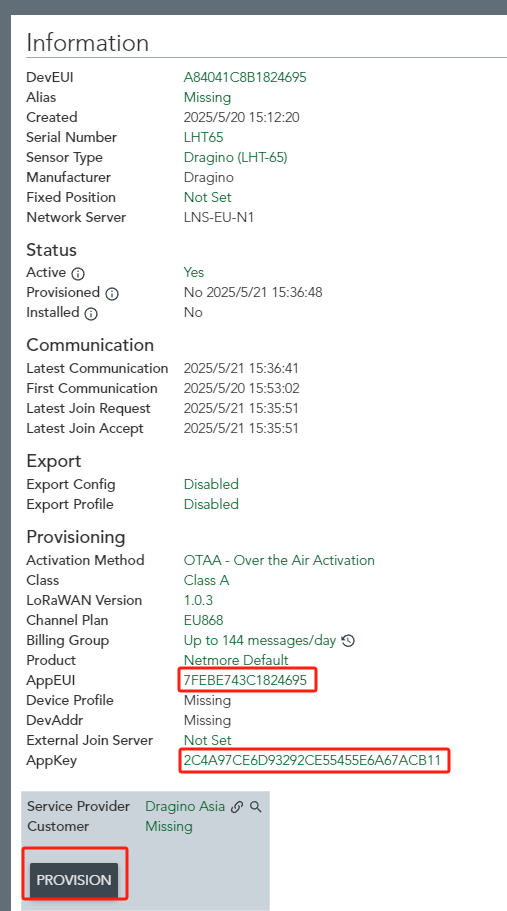This screenshot has width=507, height=911.
Task: Change the Channel Plan EU868 value
Action: coord(203,621)
